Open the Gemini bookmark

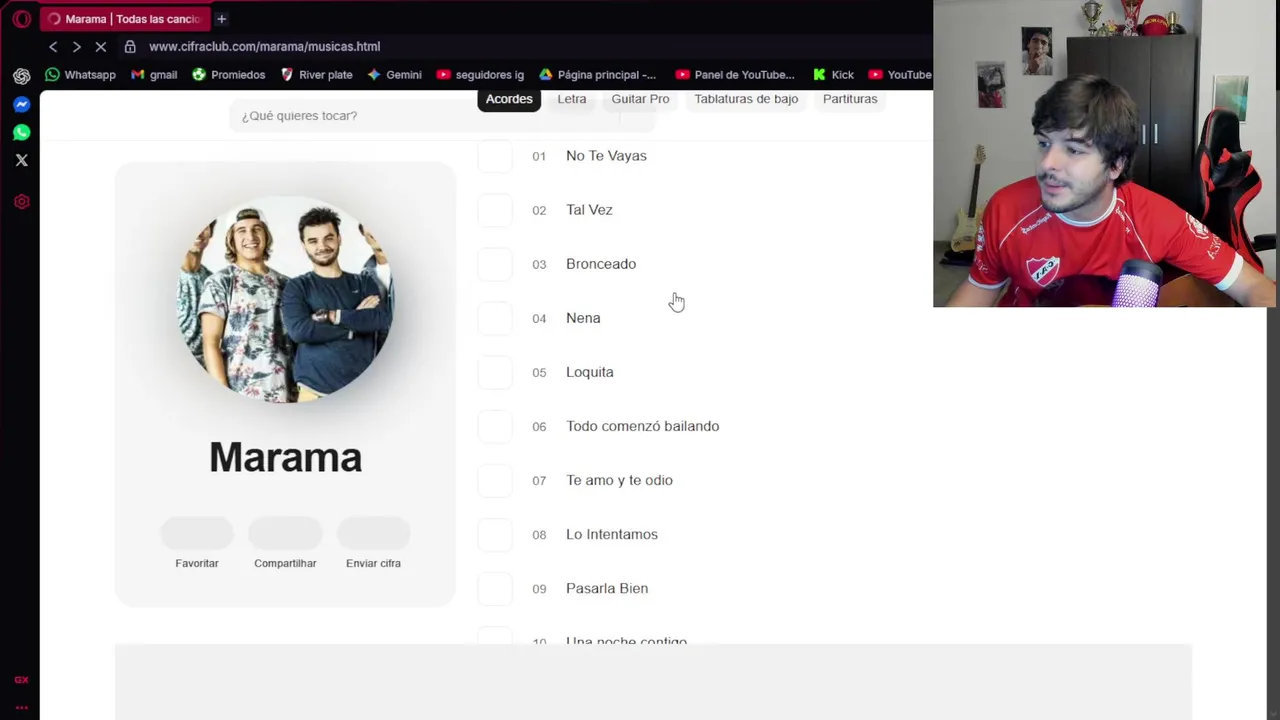pos(394,74)
